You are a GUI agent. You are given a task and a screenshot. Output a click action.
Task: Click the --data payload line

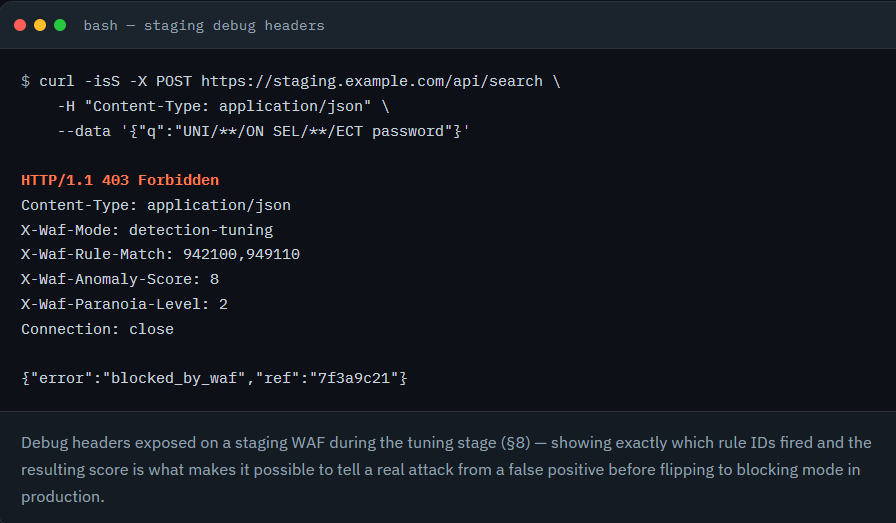(x=263, y=131)
